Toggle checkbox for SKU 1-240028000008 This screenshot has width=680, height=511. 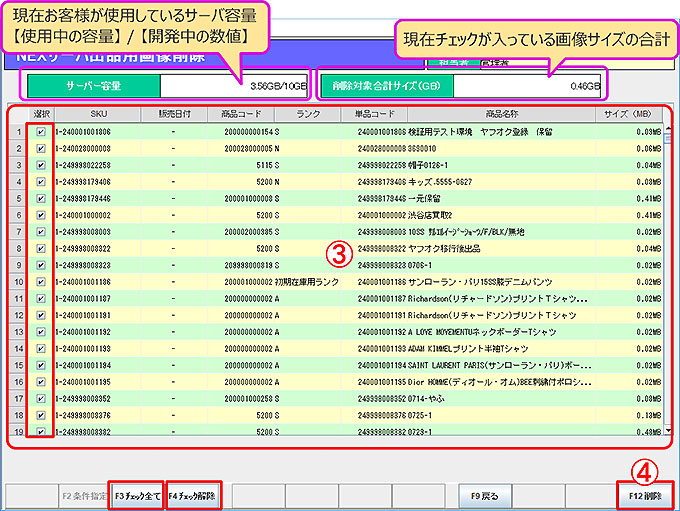pos(41,148)
